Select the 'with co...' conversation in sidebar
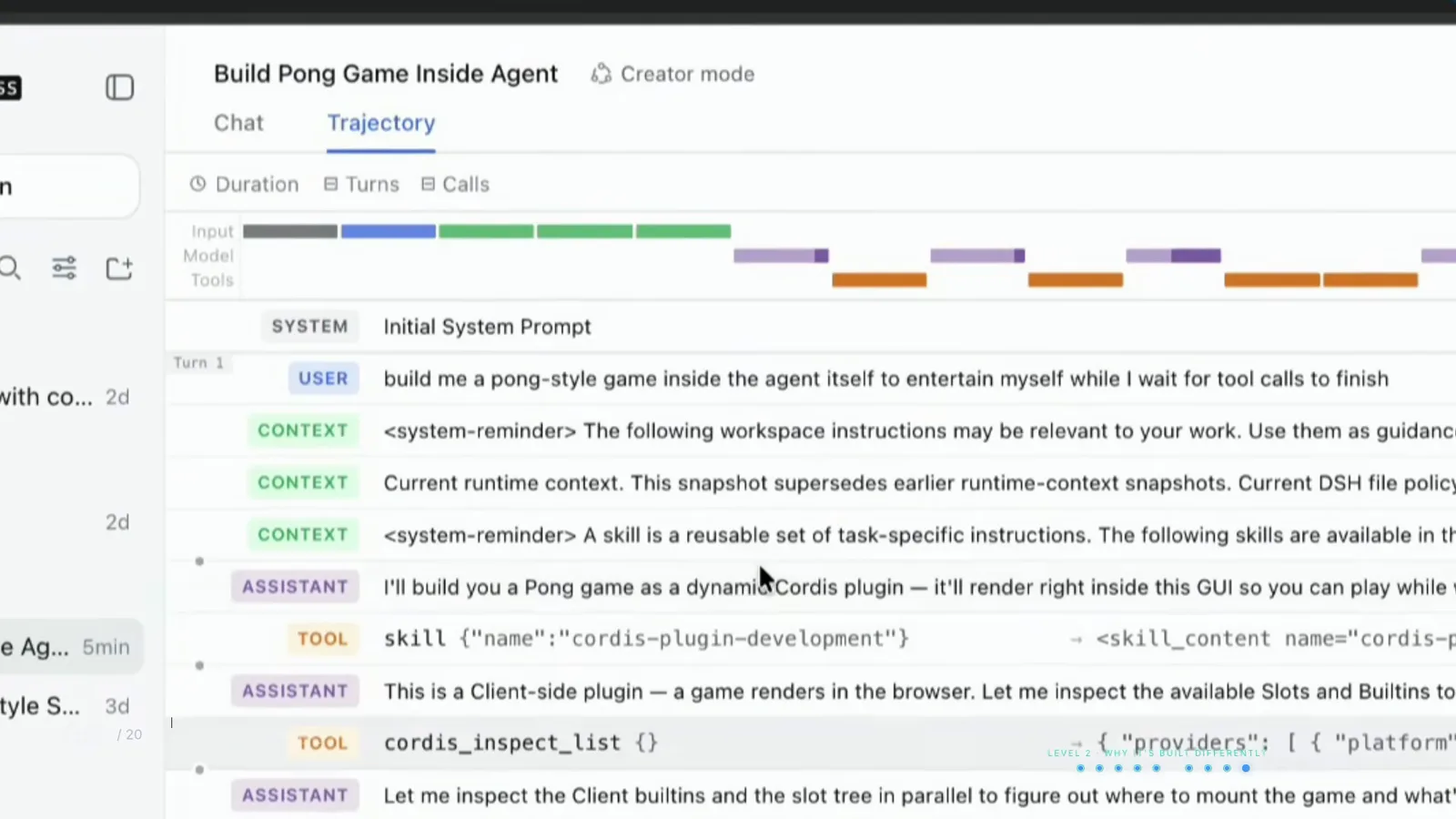Viewport: 1456px width, 819px height. [x=71, y=397]
